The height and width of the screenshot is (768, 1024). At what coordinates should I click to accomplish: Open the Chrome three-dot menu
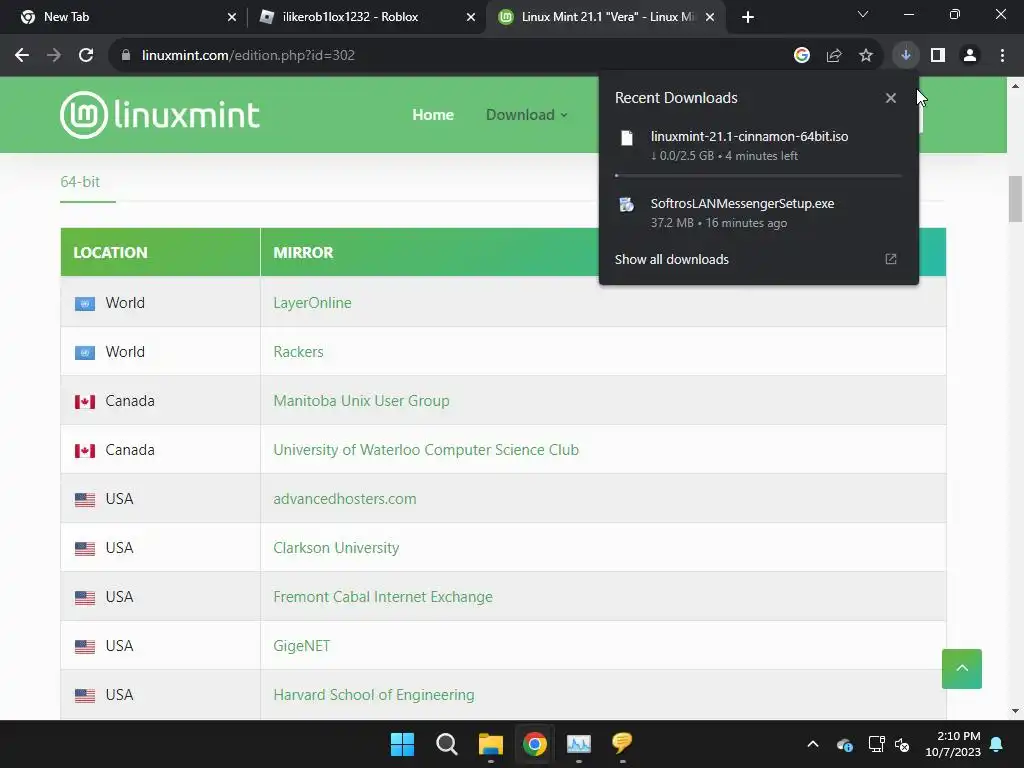coord(1002,56)
